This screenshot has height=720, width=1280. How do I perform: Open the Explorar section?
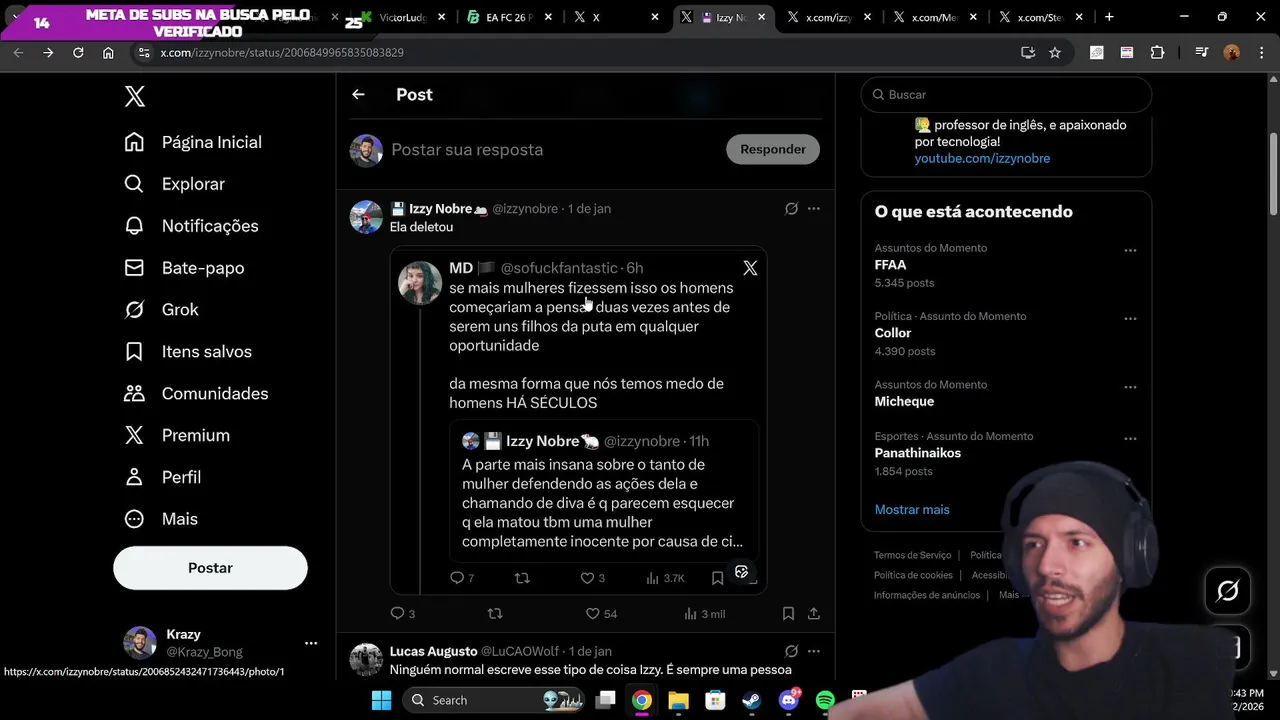point(174,184)
